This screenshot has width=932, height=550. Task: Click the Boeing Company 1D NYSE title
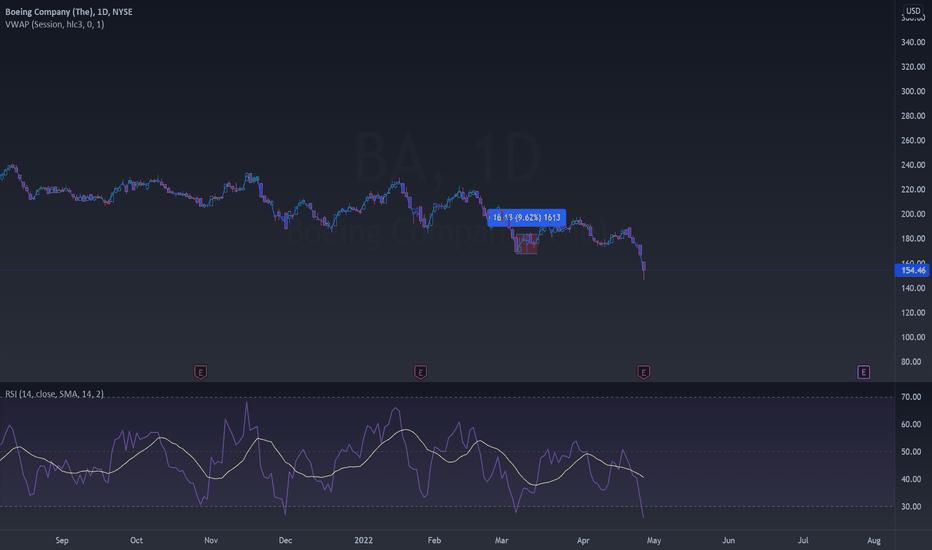tap(69, 12)
